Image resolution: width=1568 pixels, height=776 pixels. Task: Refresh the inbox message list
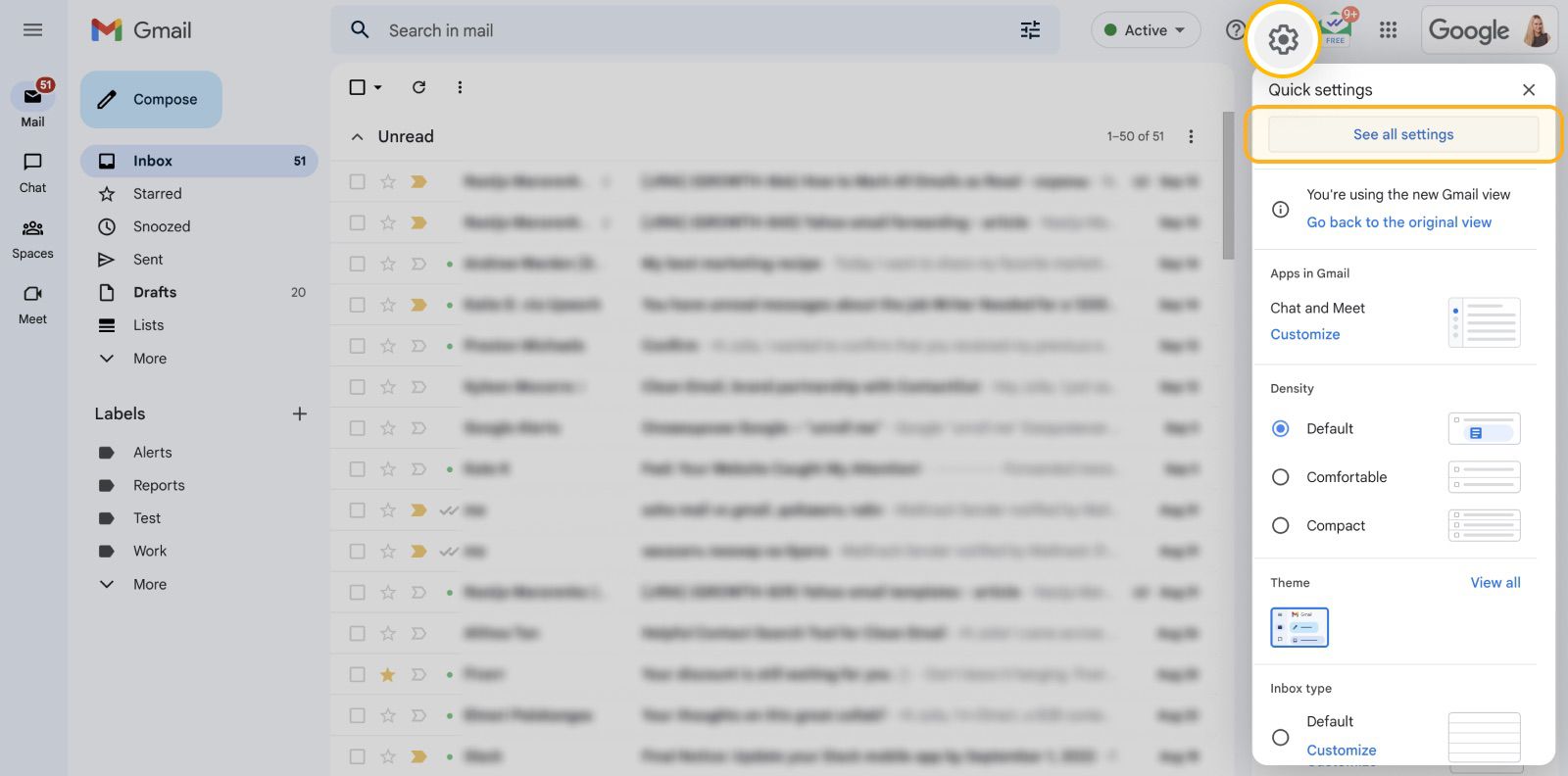(418, 87)
